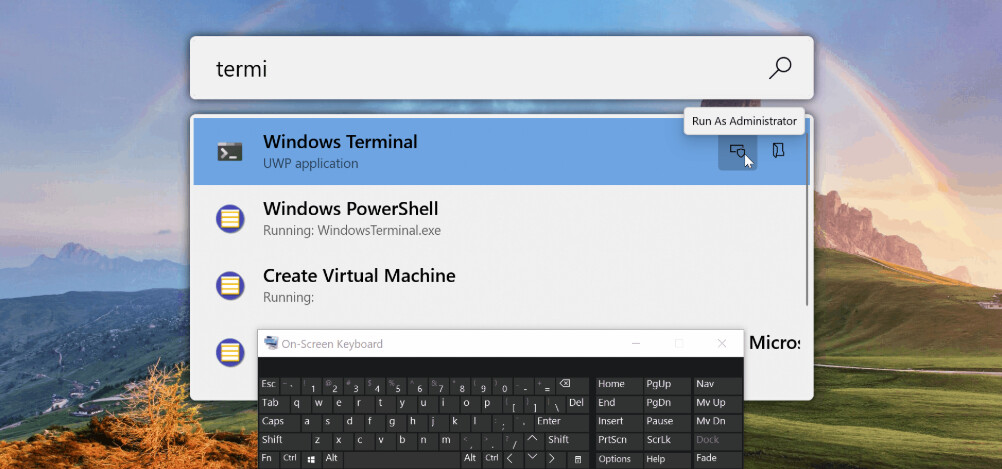This screenshot has height=469, width=1002.
Task: Click the Home key
Action: [x=619, y=386]
